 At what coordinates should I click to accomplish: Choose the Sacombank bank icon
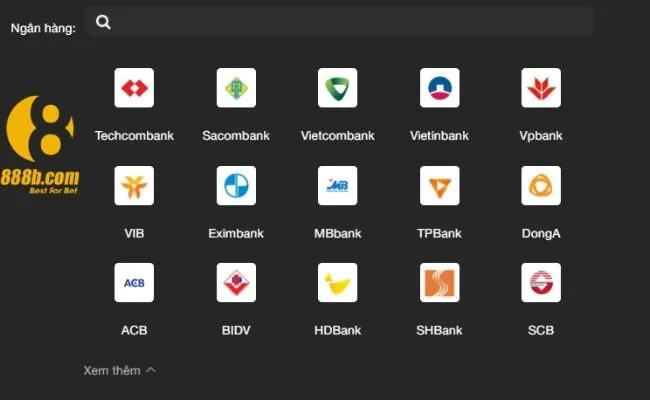[x=236, y=88]
